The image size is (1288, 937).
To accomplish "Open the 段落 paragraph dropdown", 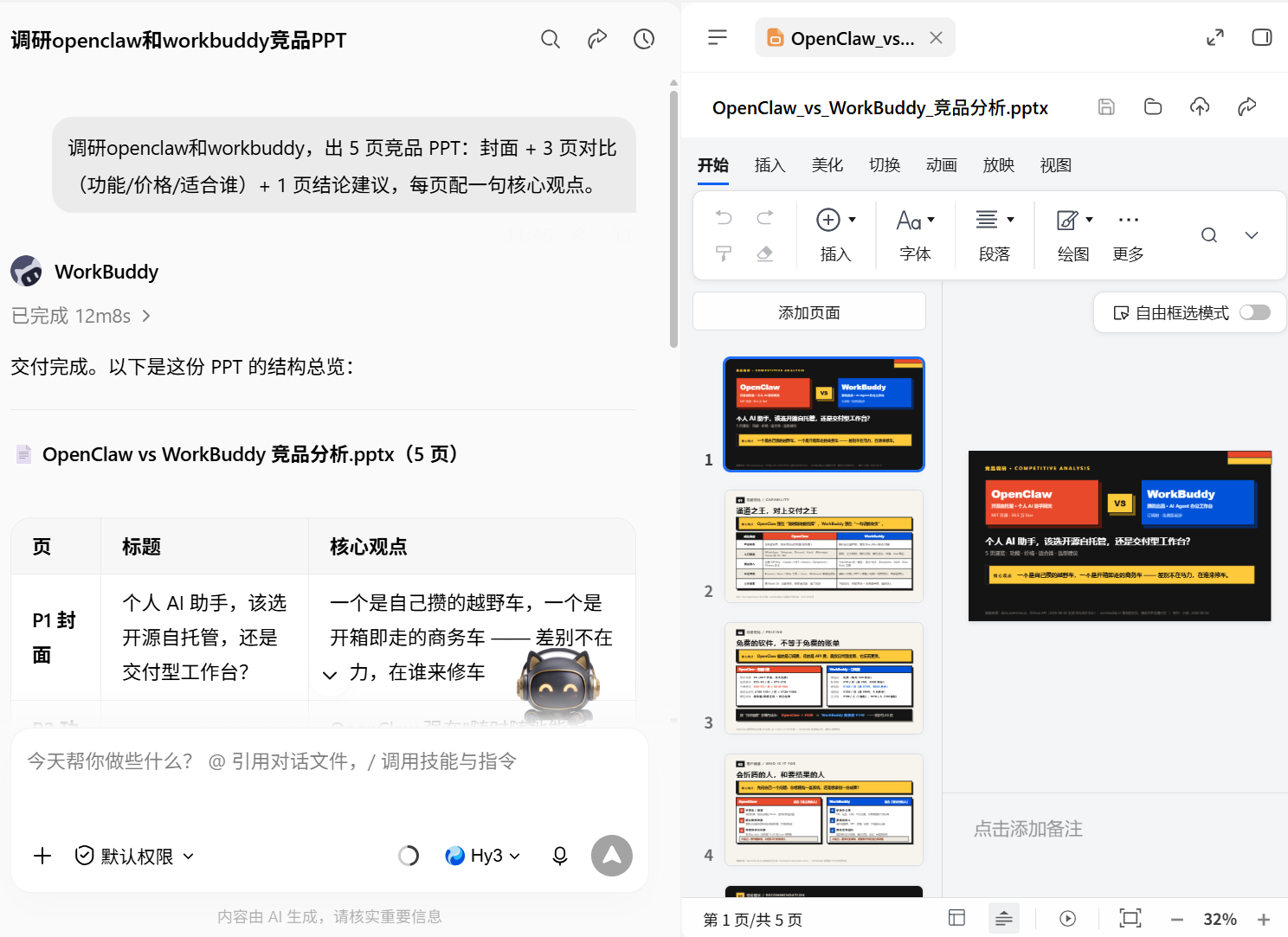I will pyautogui.click(x=995, y=235).
